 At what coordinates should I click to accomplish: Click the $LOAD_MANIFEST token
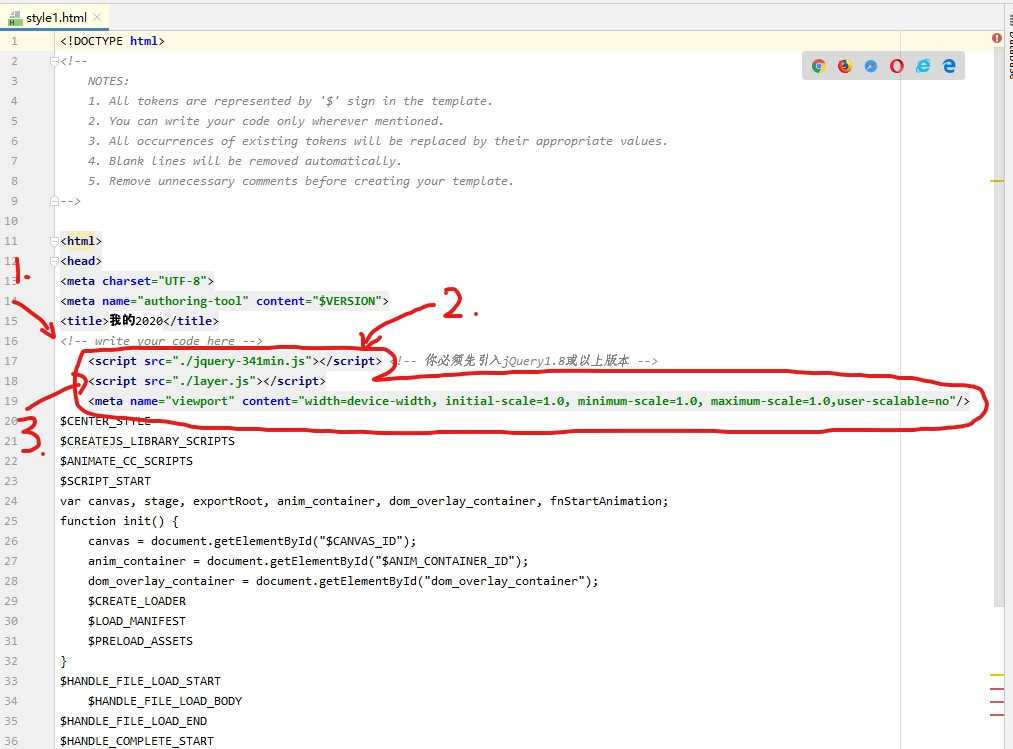coord(137,621)
